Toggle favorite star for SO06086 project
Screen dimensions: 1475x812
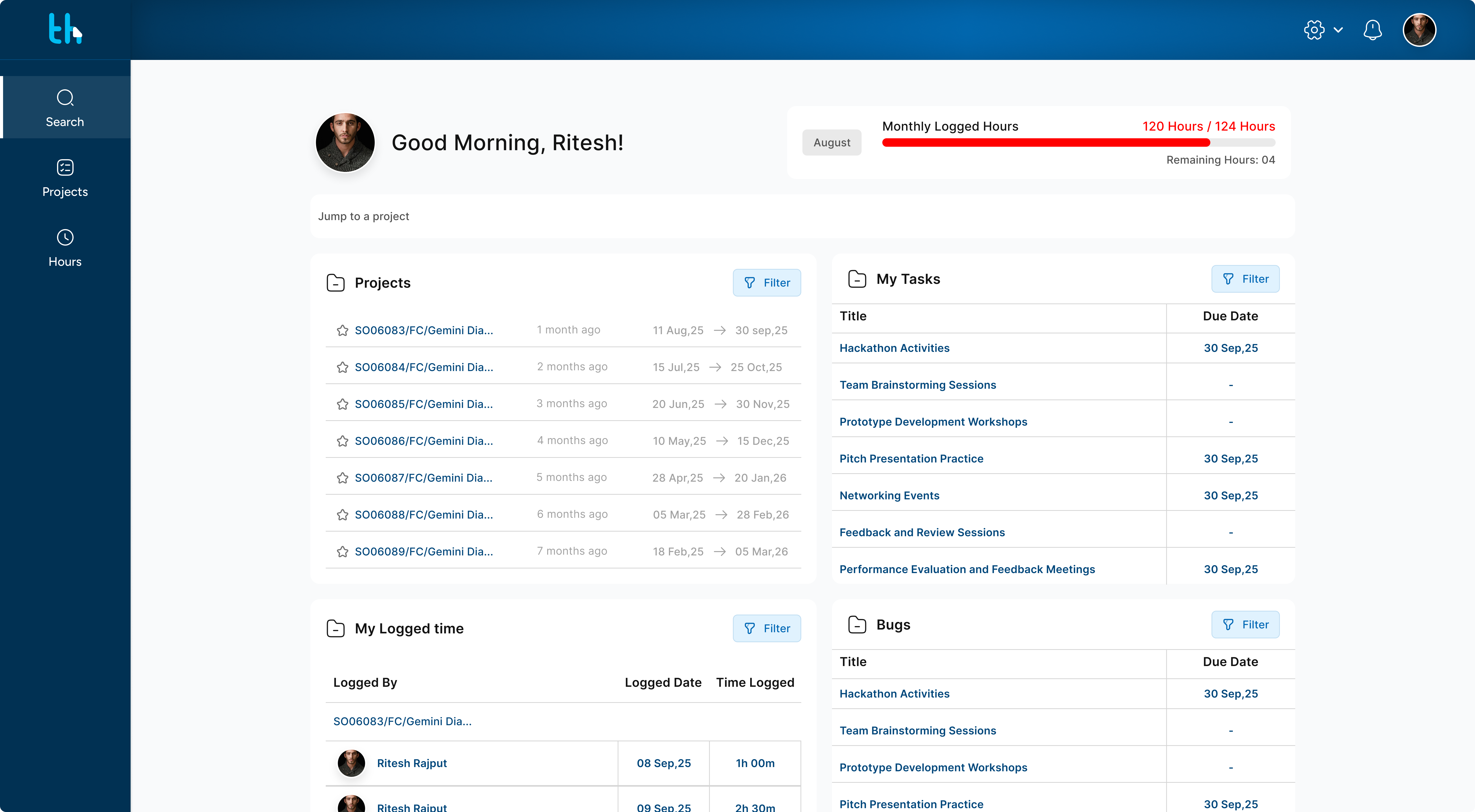tap(342, 441)
